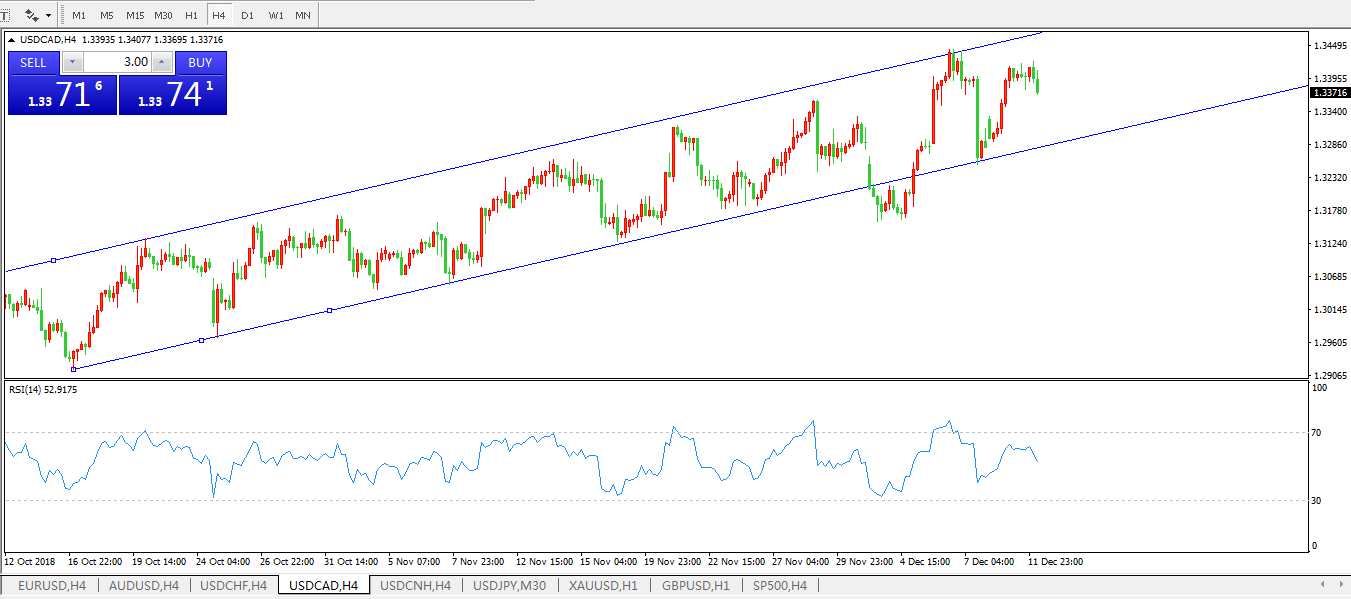1351x599 pixels.
Task: Select the D1 timeframe button
Action: (247, 15)
